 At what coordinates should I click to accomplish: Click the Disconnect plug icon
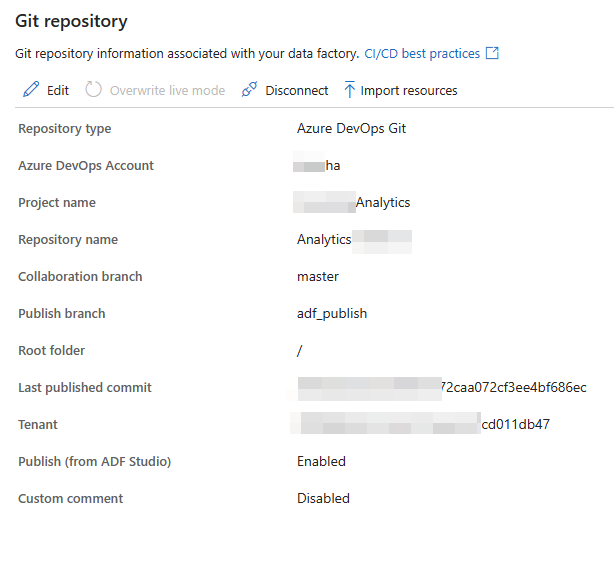pyautogui.click(x=249, y=90)
